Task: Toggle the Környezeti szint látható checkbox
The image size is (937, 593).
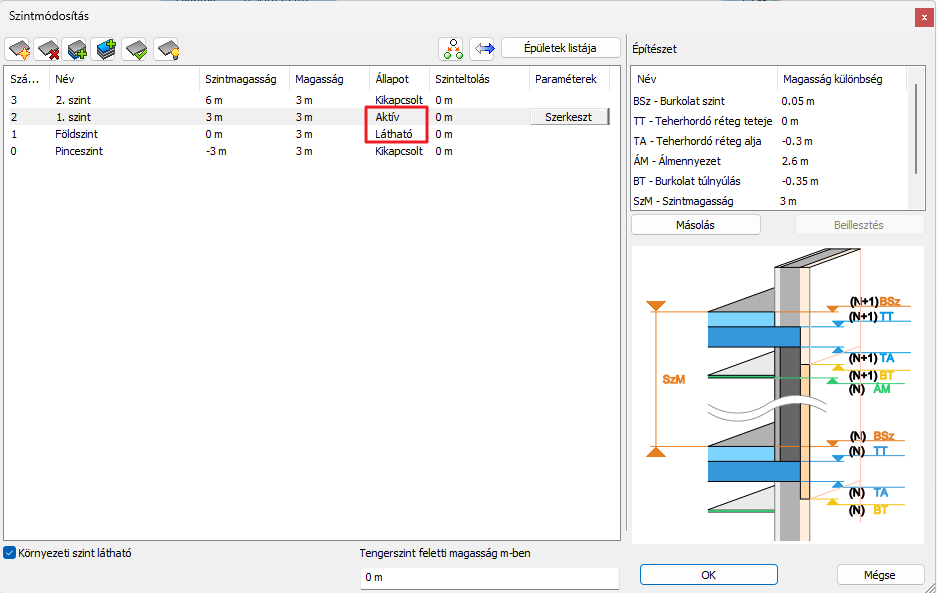Action: (x=10, y=552)
